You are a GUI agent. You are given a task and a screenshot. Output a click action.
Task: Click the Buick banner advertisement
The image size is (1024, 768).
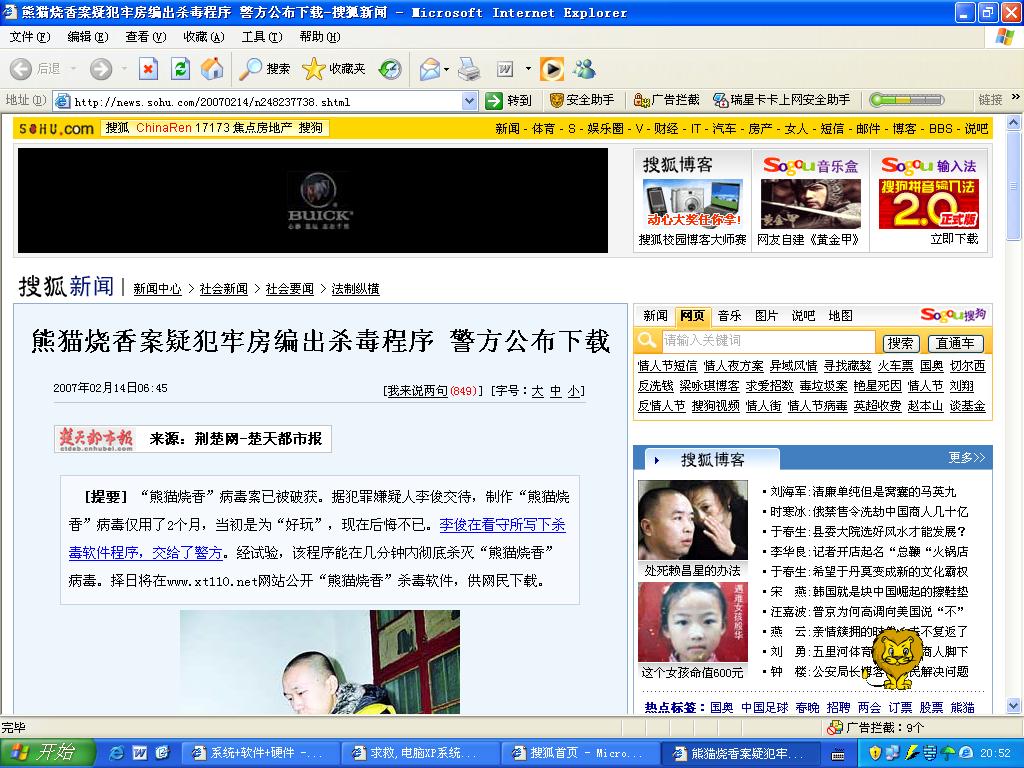[313, 200]
